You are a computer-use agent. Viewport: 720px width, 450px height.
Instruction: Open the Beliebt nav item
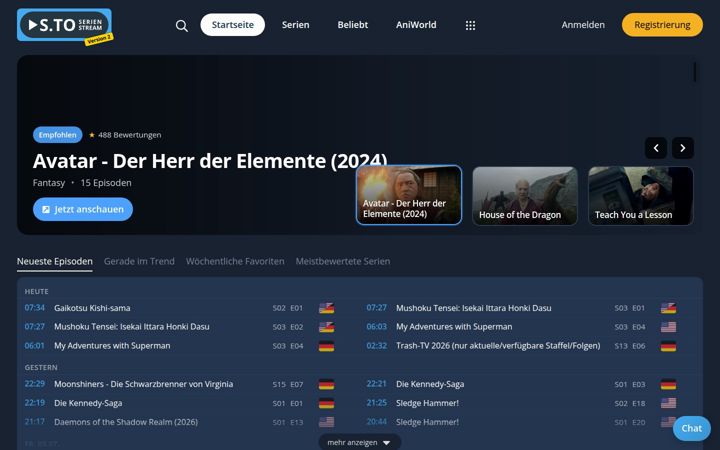point(353,25)
